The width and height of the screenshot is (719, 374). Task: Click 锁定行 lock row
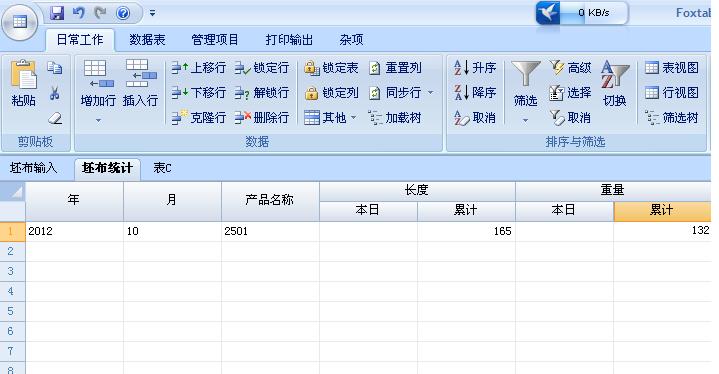(x=262, y=68)
